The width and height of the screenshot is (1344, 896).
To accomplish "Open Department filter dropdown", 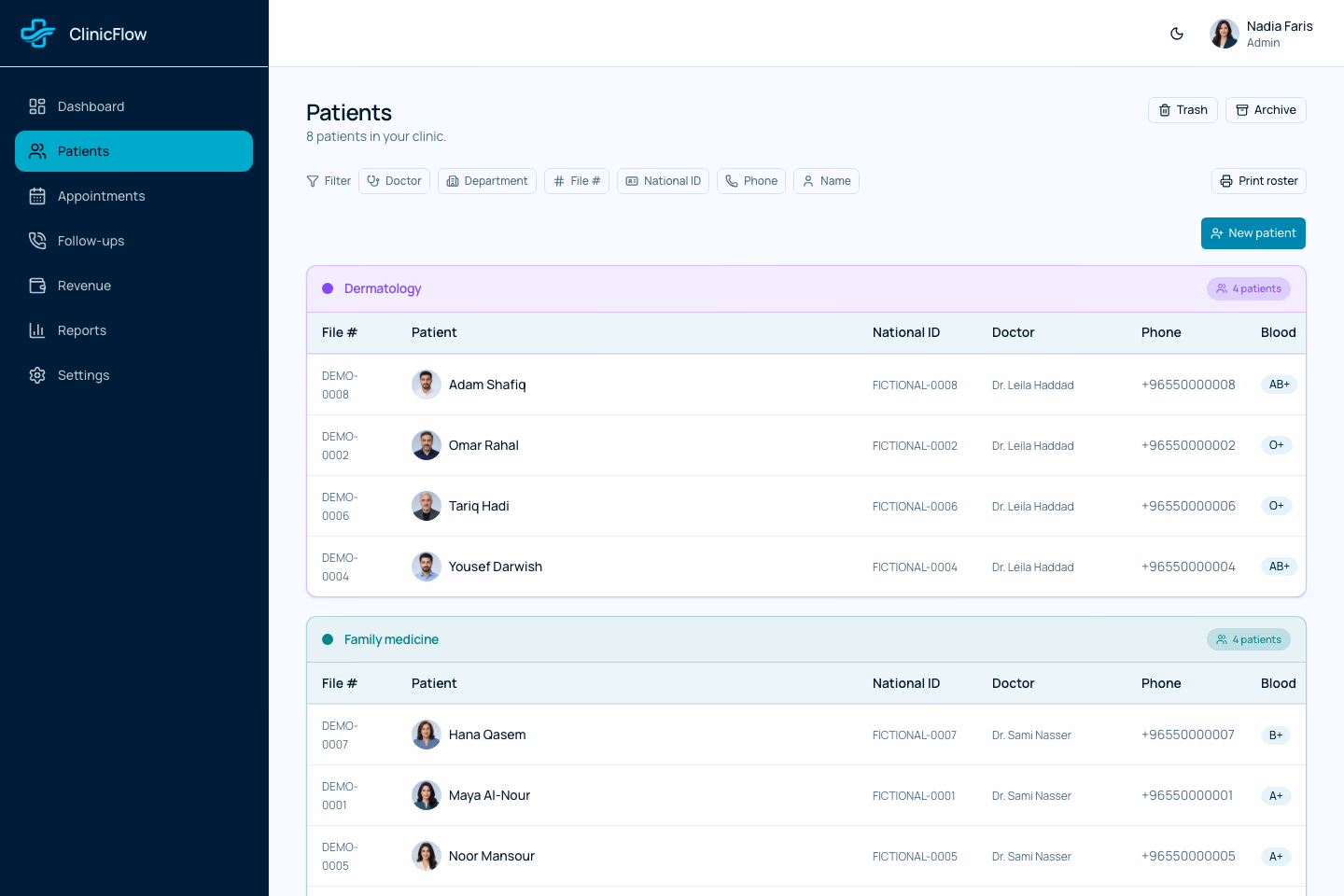I will pyautogui.click(x=487, y=181).
